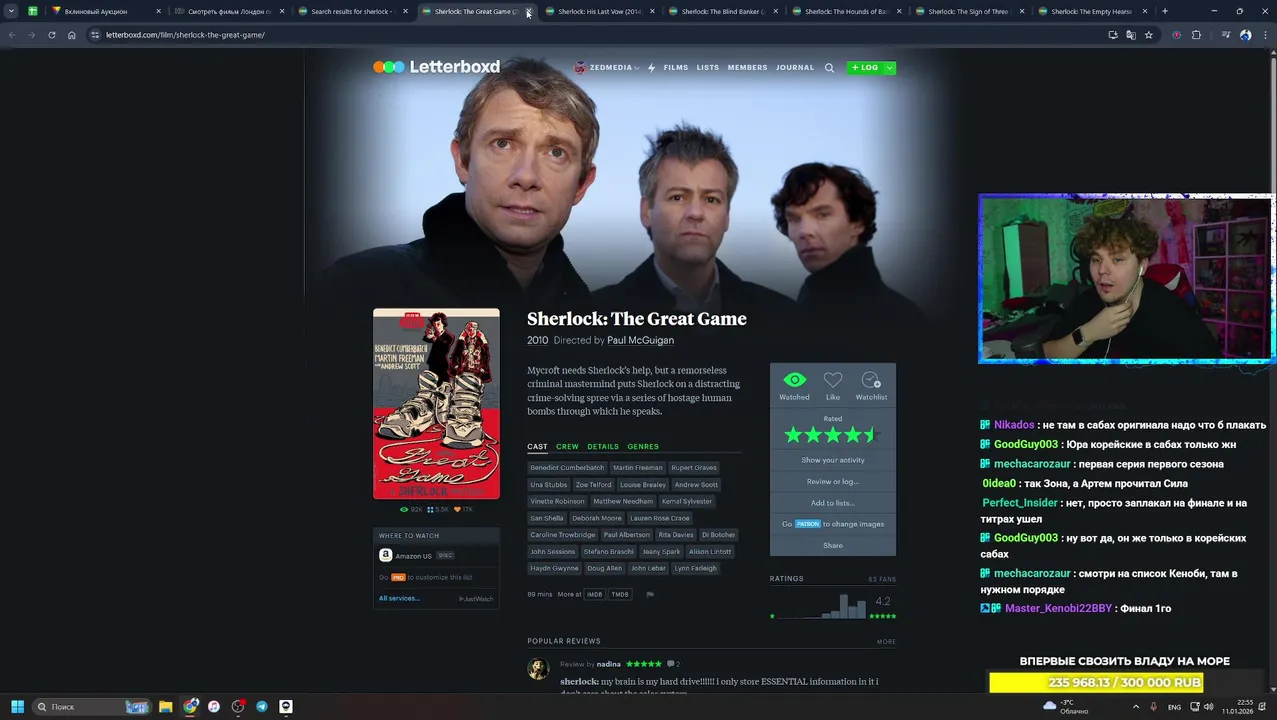Screen dimensions: 1277x720
Task: Toggle the Like heart icon
Action: pos(833,380)
